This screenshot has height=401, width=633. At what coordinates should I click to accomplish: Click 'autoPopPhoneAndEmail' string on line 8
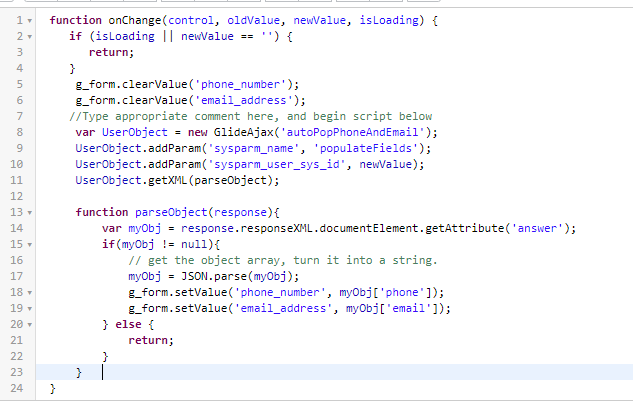click(352, 132)
